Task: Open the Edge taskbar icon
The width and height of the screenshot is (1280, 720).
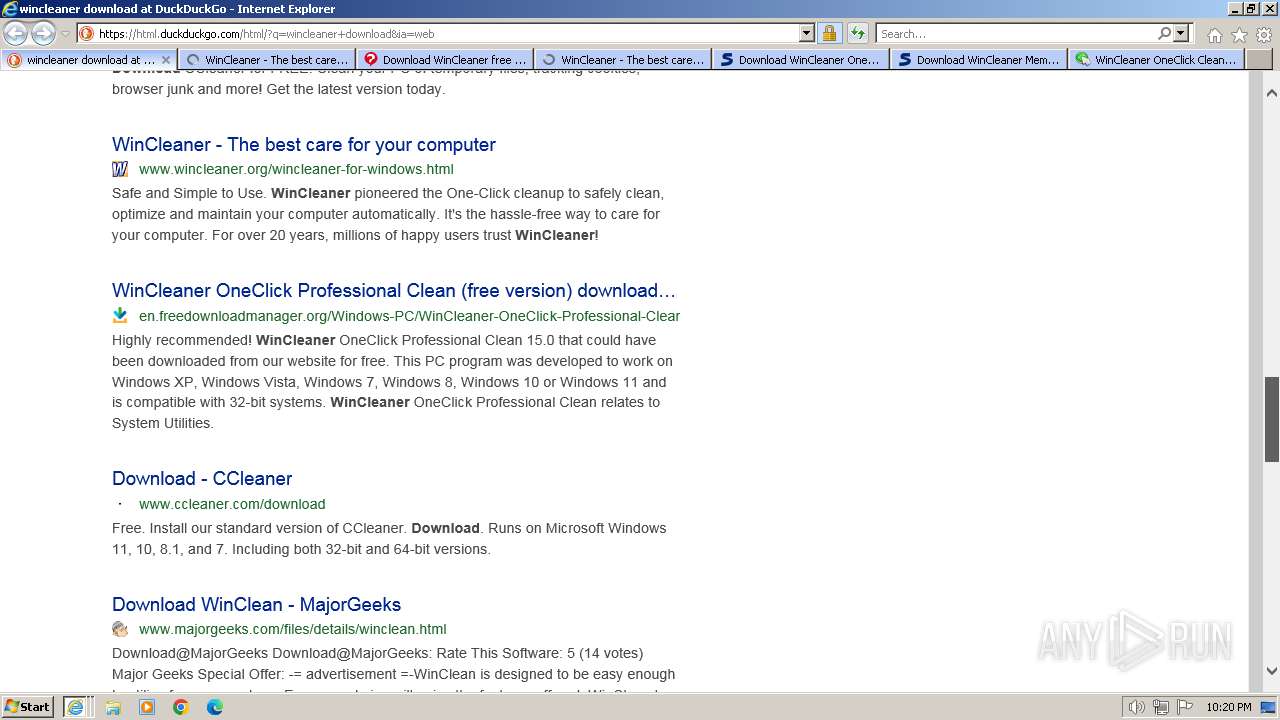Action: click(x=214, y=707)
